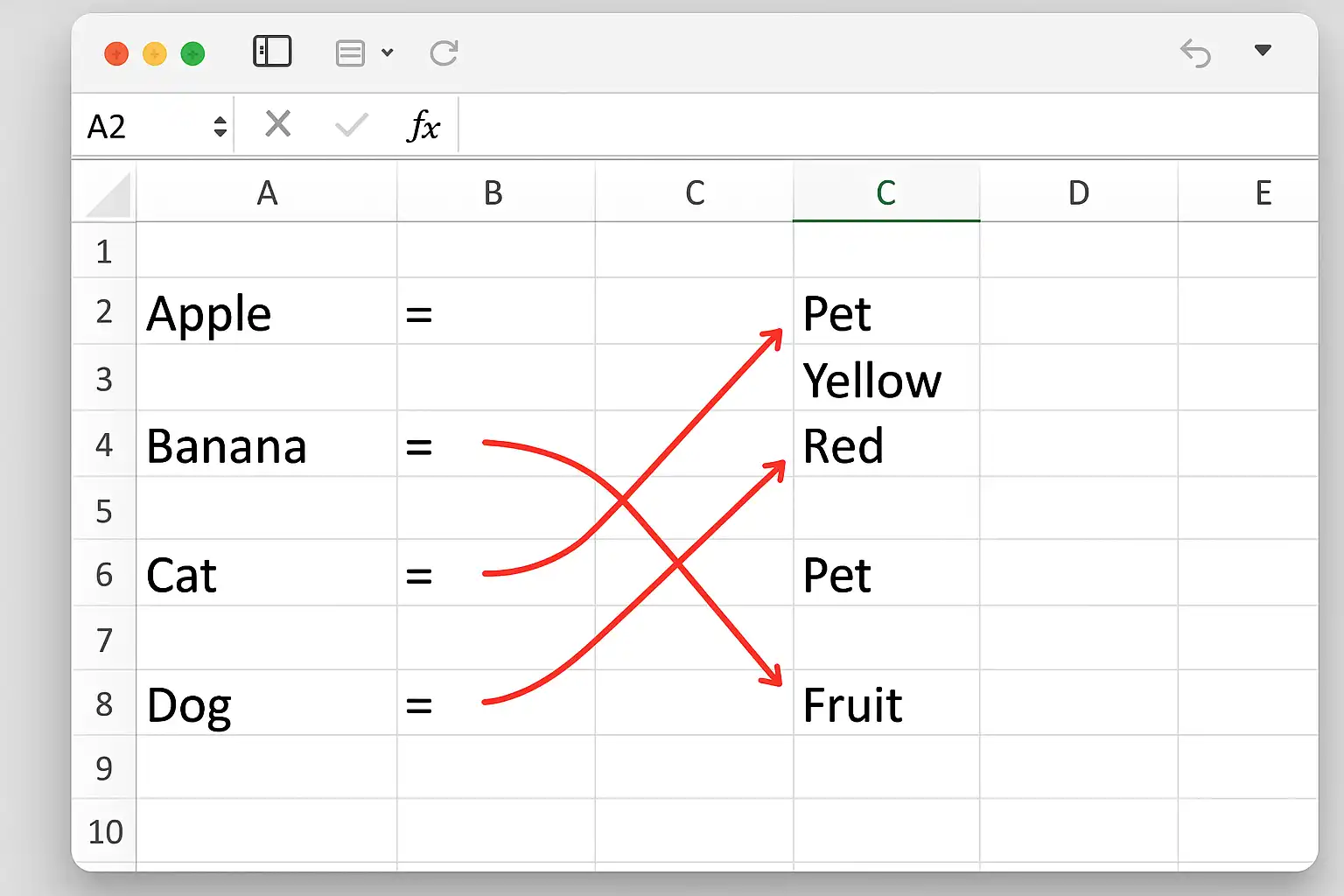This screenshot has width=1344, height=896.
Task: Open the black triangle dropdown at top right
Action: click(1263, 50)
